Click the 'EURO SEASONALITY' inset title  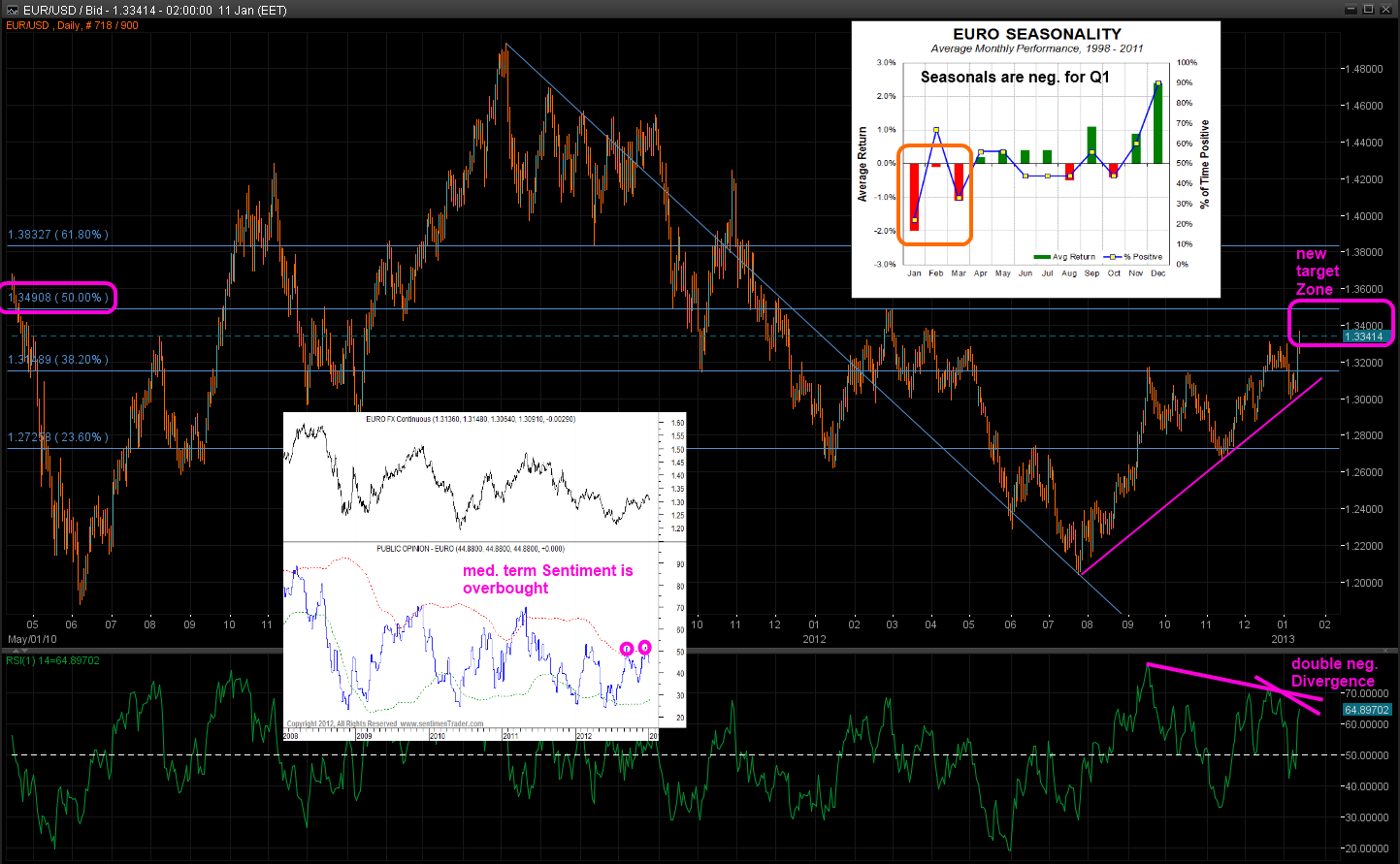tap(1037, 34)
